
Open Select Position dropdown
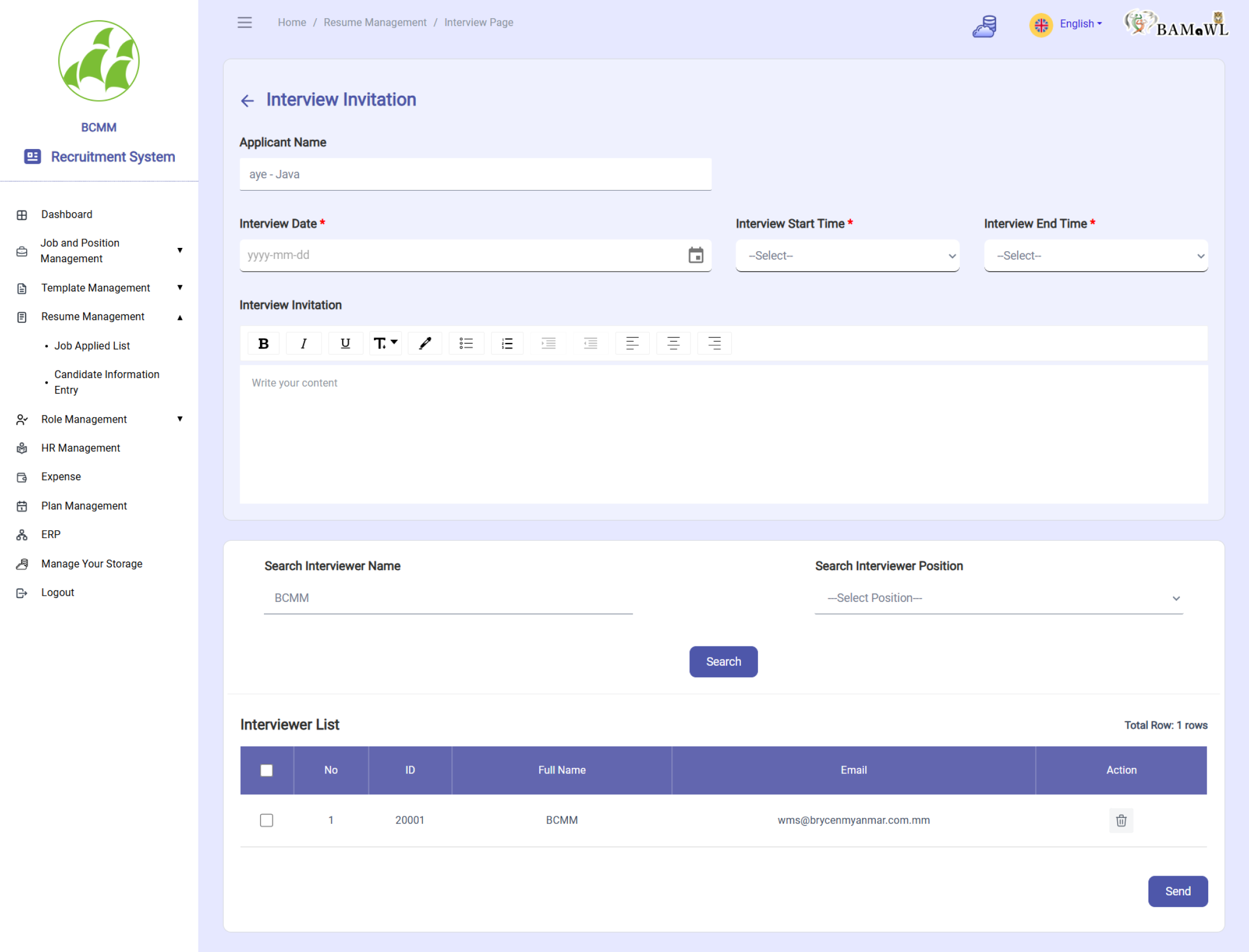[998, 599]
